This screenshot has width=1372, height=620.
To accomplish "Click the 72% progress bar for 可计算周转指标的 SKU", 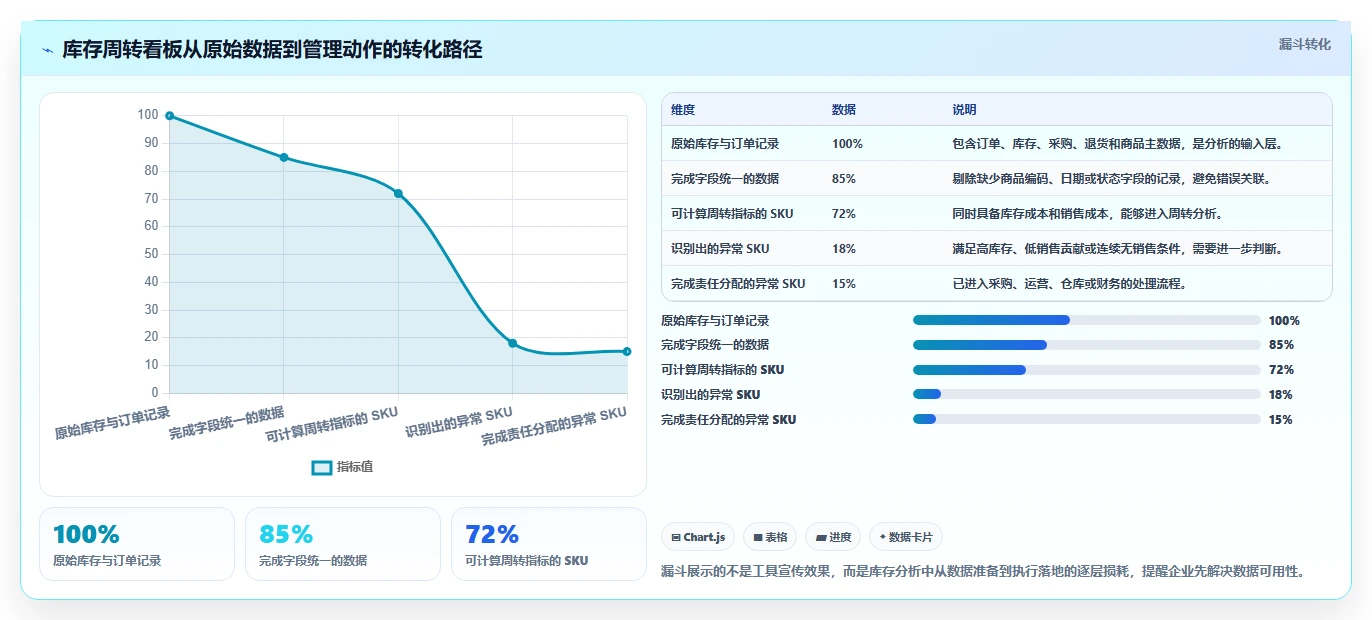I will (x=1087, y=370).
